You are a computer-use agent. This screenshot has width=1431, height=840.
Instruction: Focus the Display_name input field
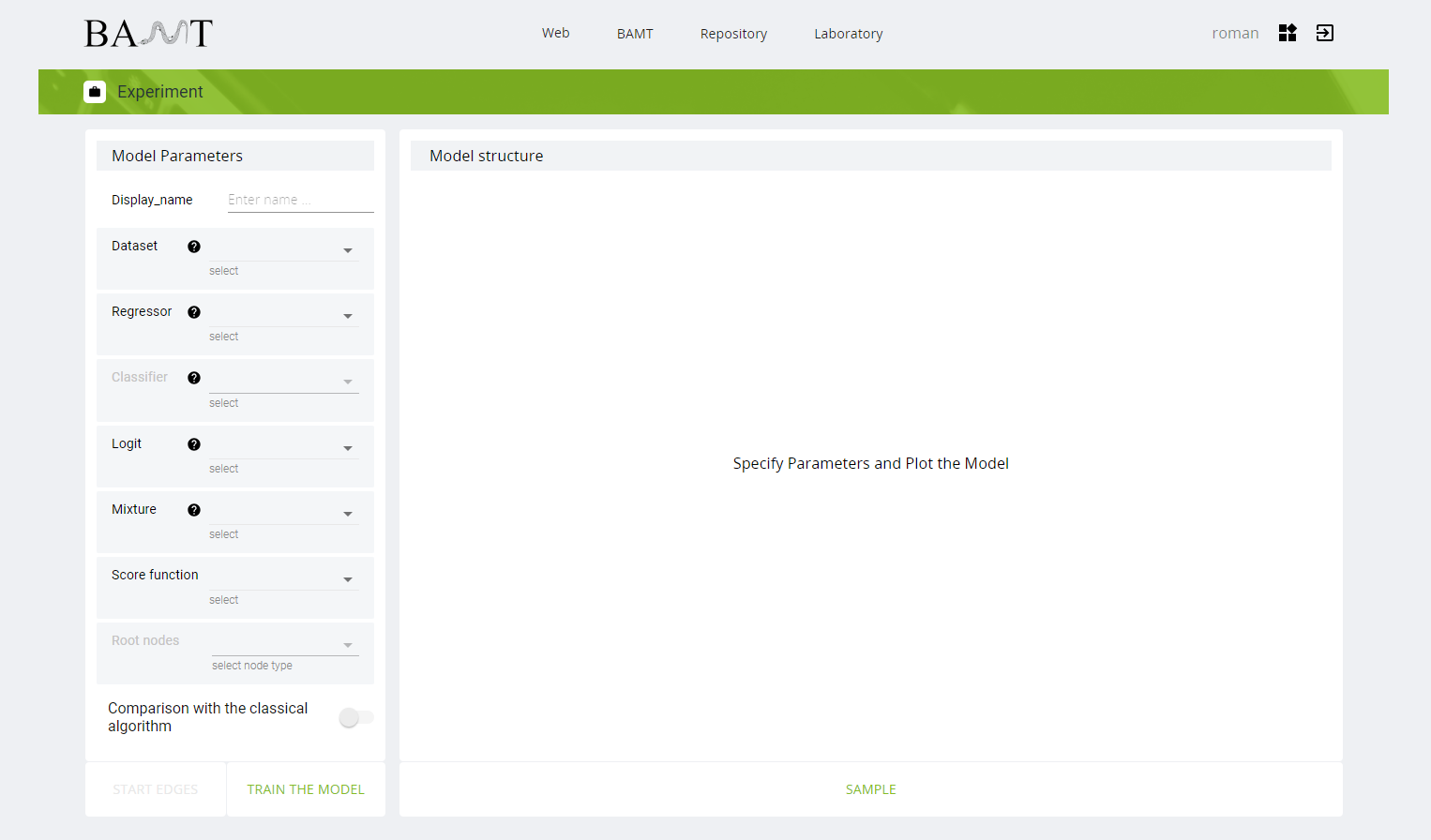(x=301, y=200)
